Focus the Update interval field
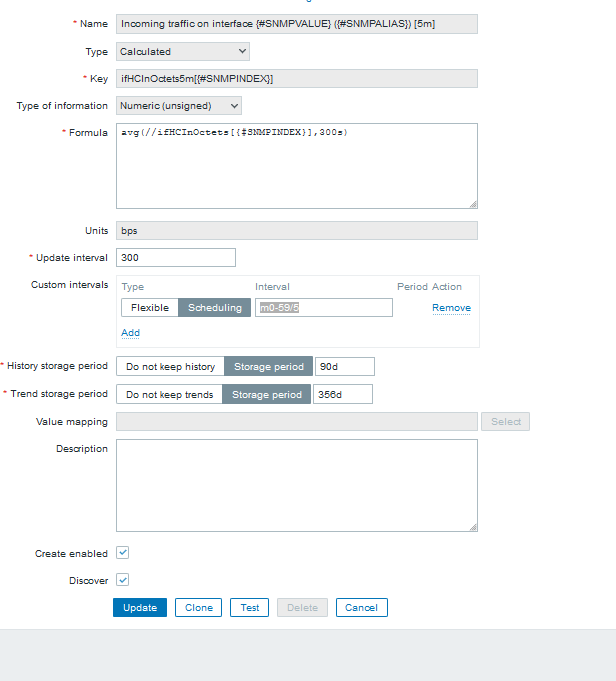The width and height of the screenshot is (616, 681). coord(176,258)
